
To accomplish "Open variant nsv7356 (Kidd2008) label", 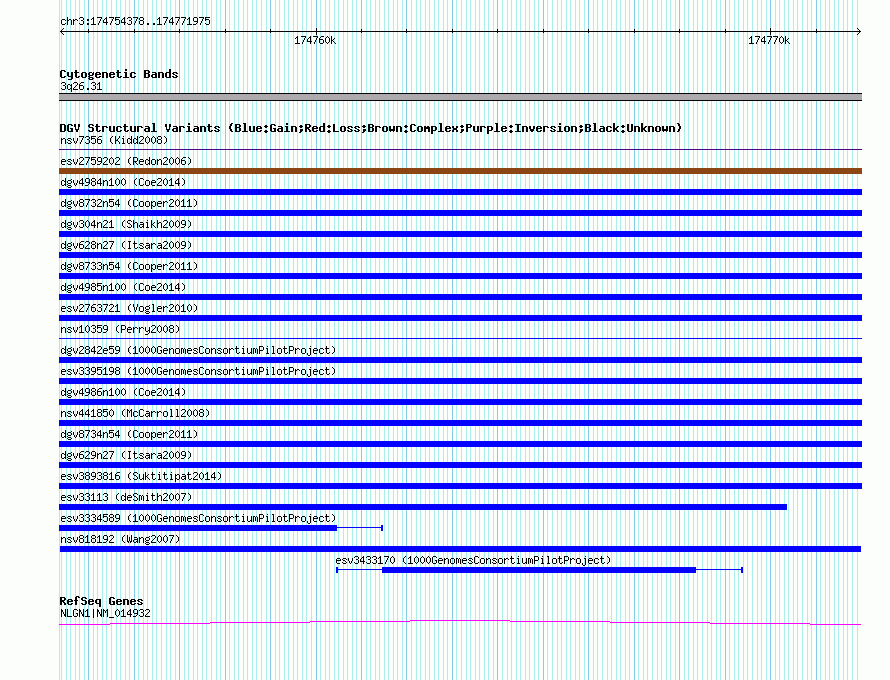I will coord(114,140).
